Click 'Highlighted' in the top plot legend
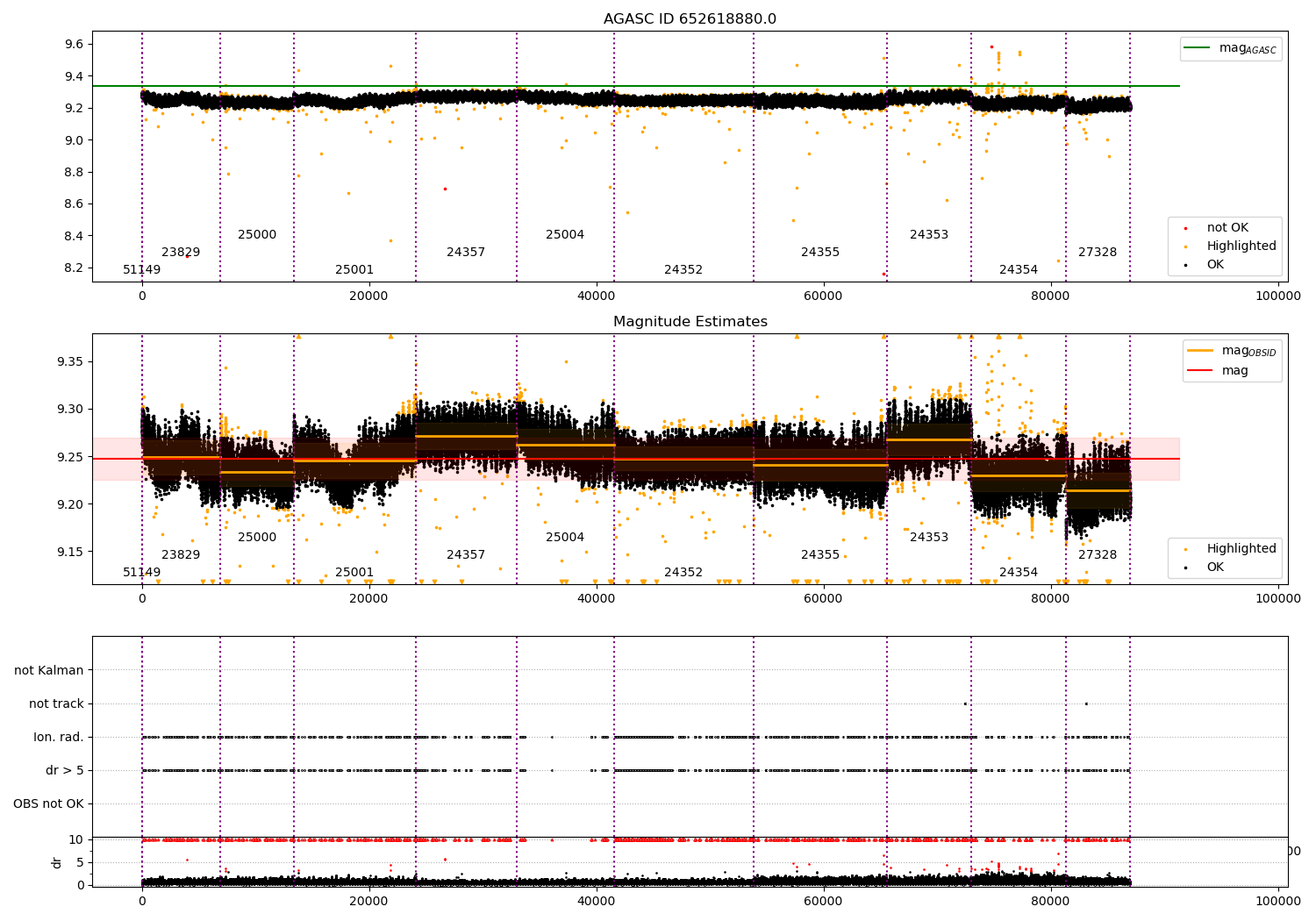 (1241, 246)
